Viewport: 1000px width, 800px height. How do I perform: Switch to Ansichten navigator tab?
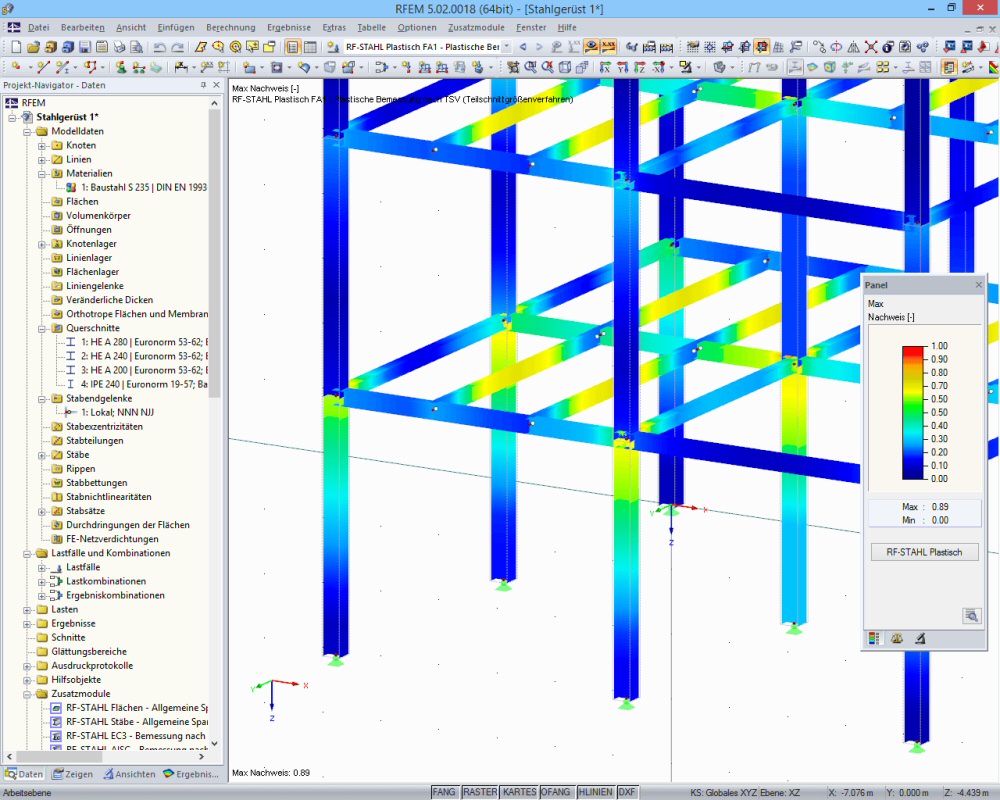(x=129, y=774)
